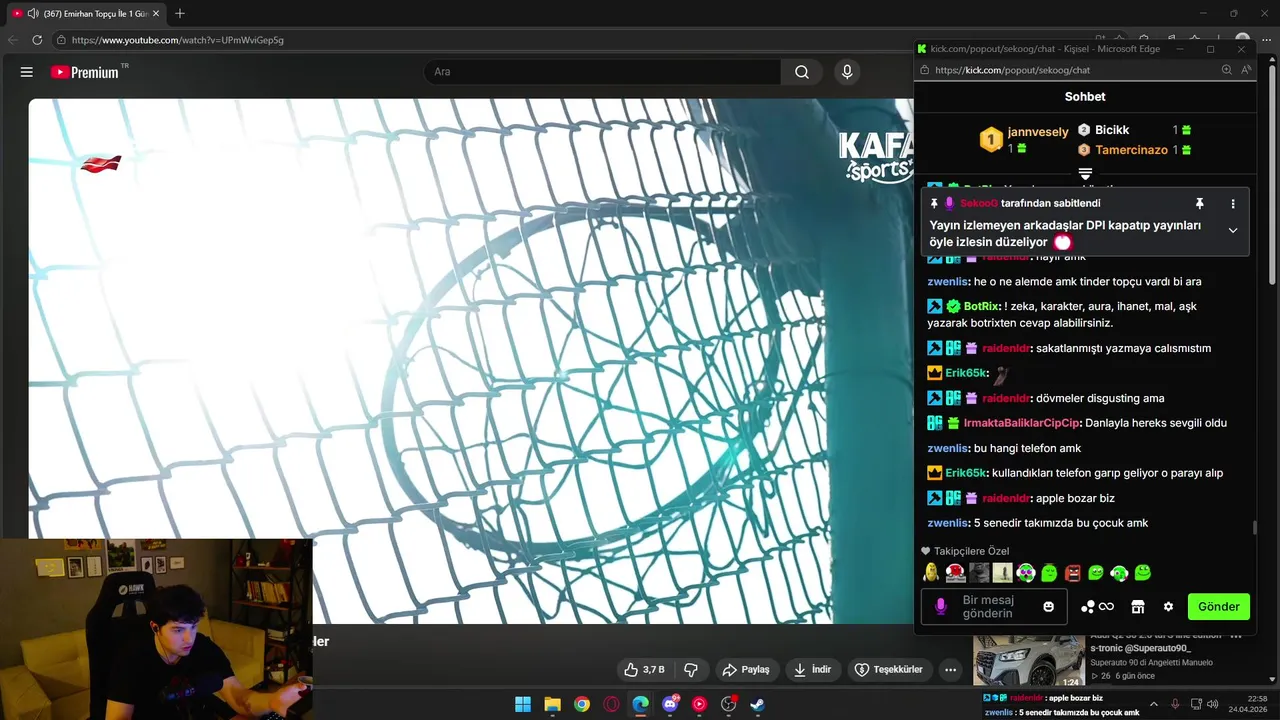
Task: Open pinned message three-dot options
Action: pyautogui.click(x=1233, y=203)
